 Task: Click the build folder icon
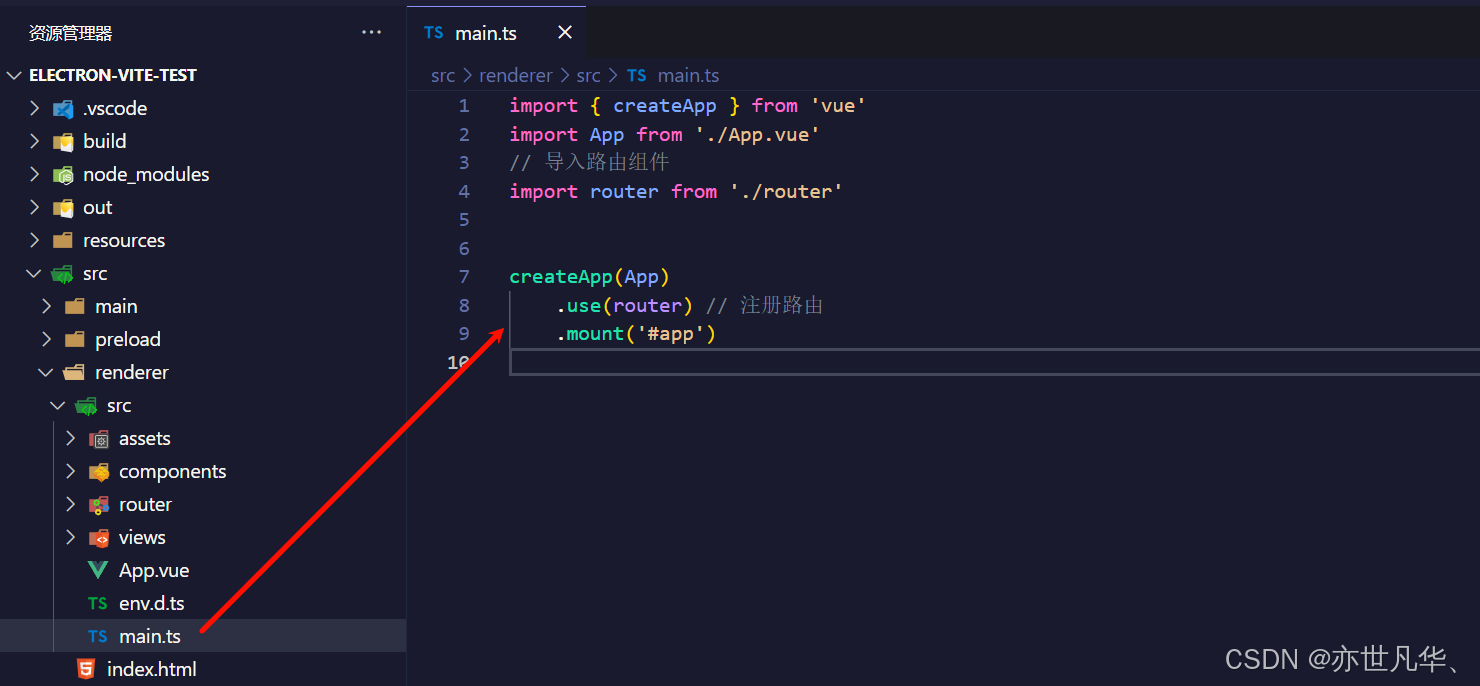[x=63, y=141]
